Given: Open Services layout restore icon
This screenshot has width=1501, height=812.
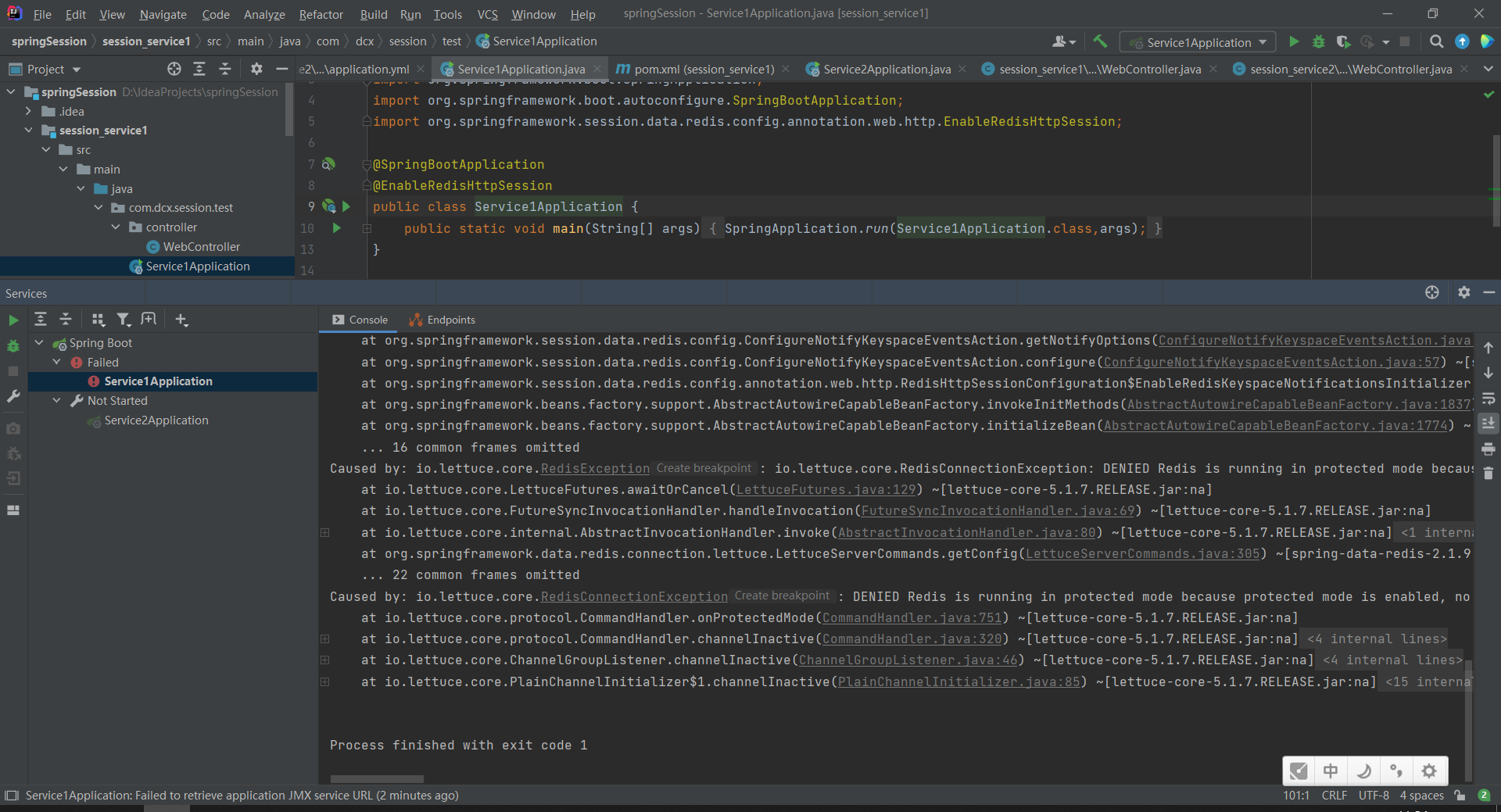Looking at the screenshot, I should click(x=13, y=510).
